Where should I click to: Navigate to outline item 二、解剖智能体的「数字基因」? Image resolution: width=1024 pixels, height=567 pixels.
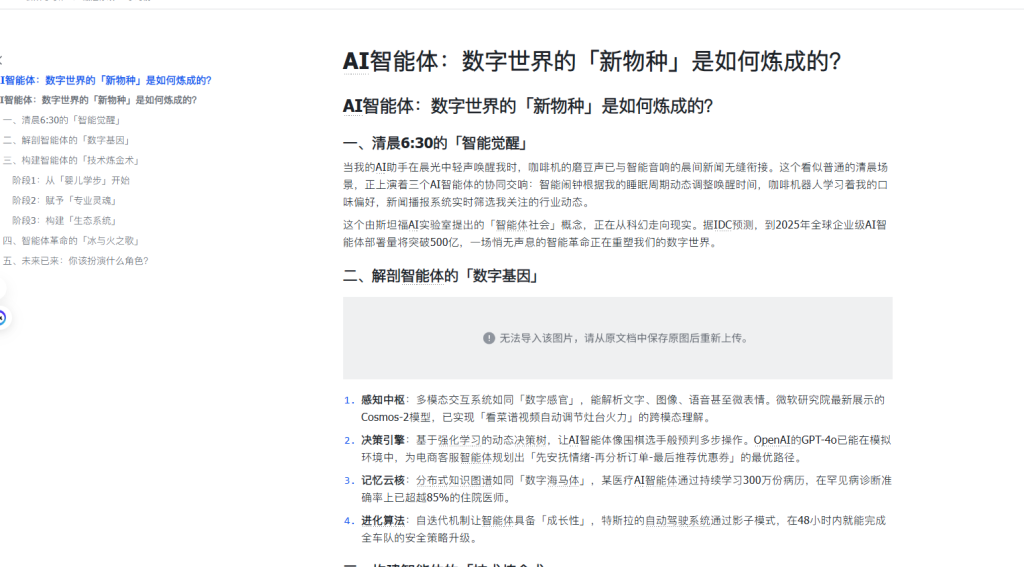(66, 140)
